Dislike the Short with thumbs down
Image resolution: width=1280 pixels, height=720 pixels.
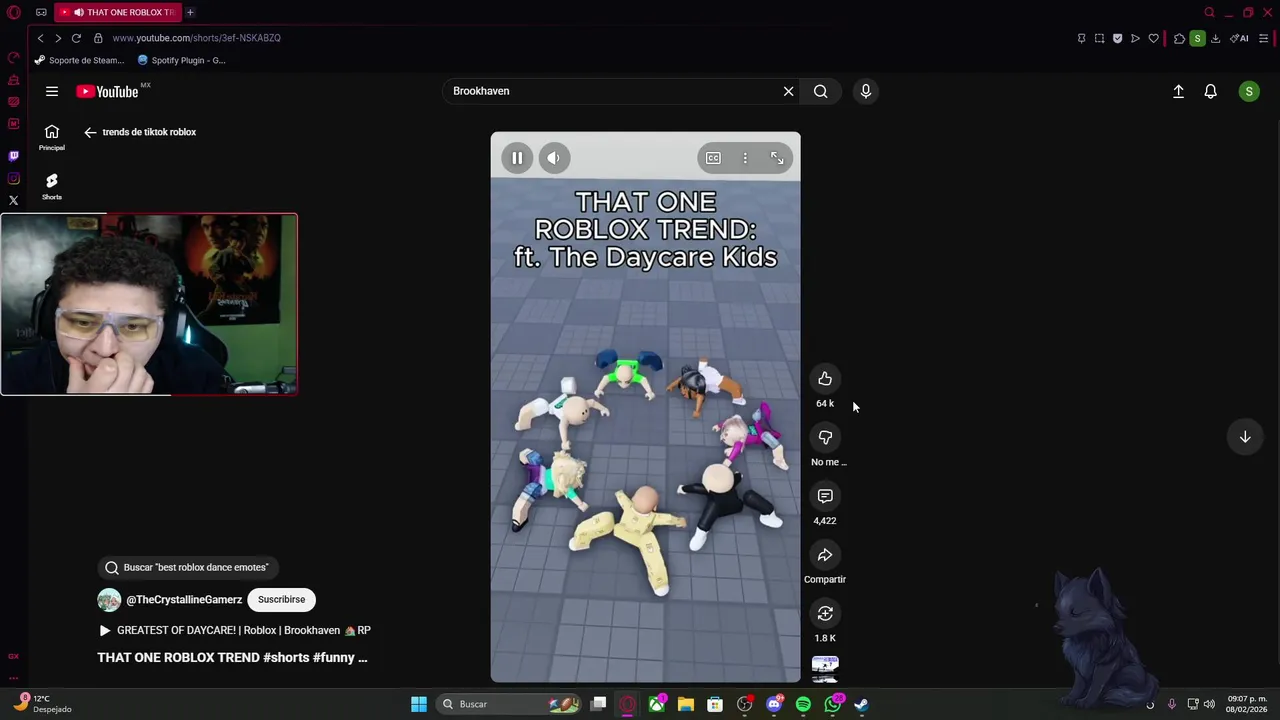point(825,437)
